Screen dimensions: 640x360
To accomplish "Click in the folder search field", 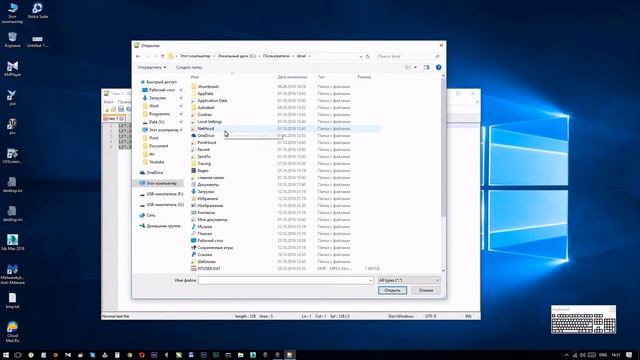I will (408, 56).
